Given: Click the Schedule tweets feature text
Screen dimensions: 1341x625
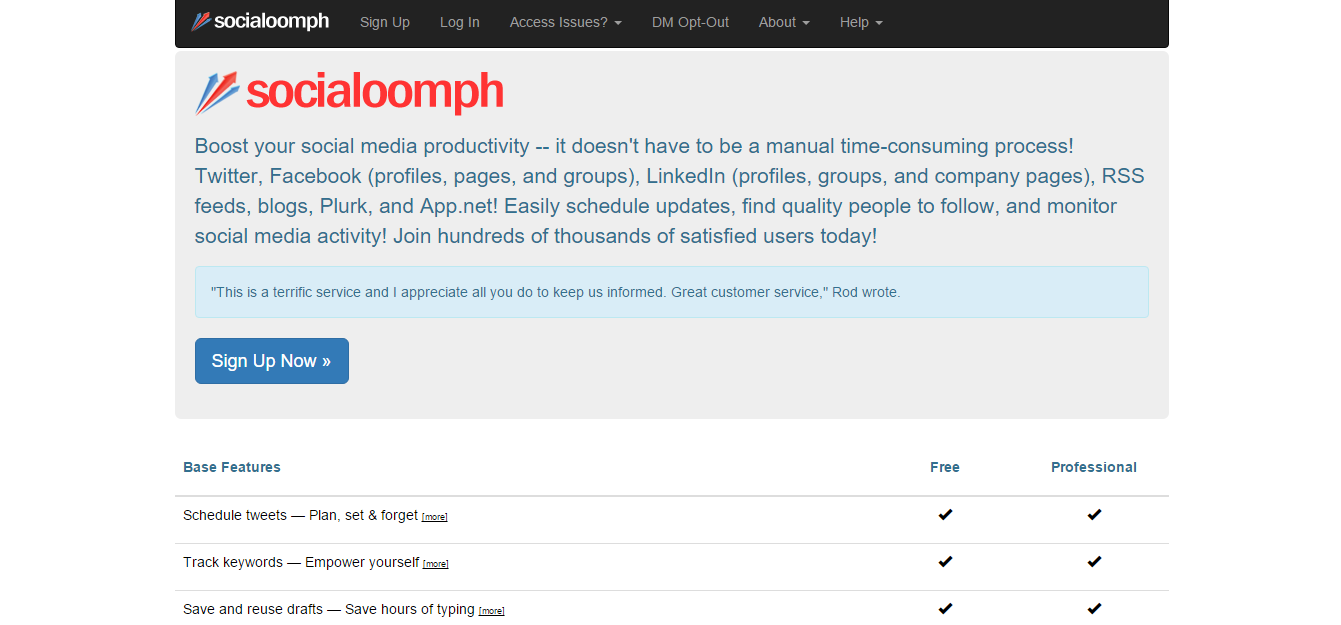Looking at the screenshot, I should [301, 515].
